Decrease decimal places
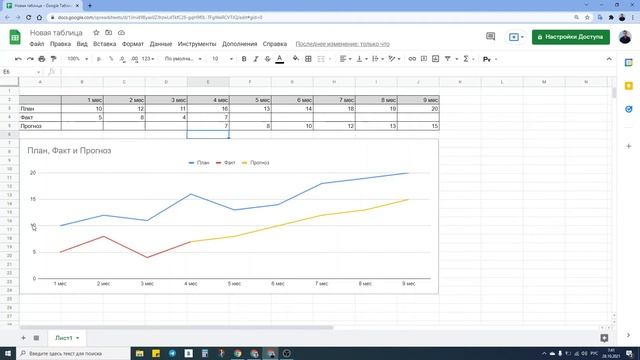Image resolution: width=640 pixels, height=360 pixels. (122, 59)
